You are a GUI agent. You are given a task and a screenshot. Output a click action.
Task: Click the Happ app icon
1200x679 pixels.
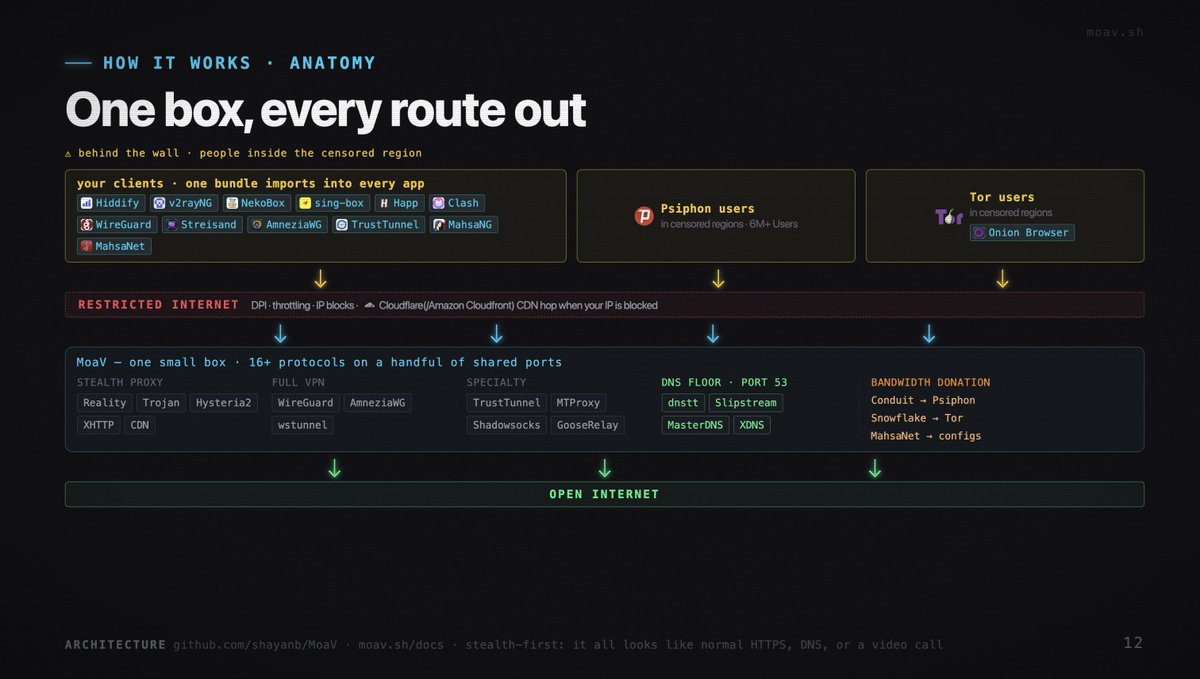coord(384,203)
